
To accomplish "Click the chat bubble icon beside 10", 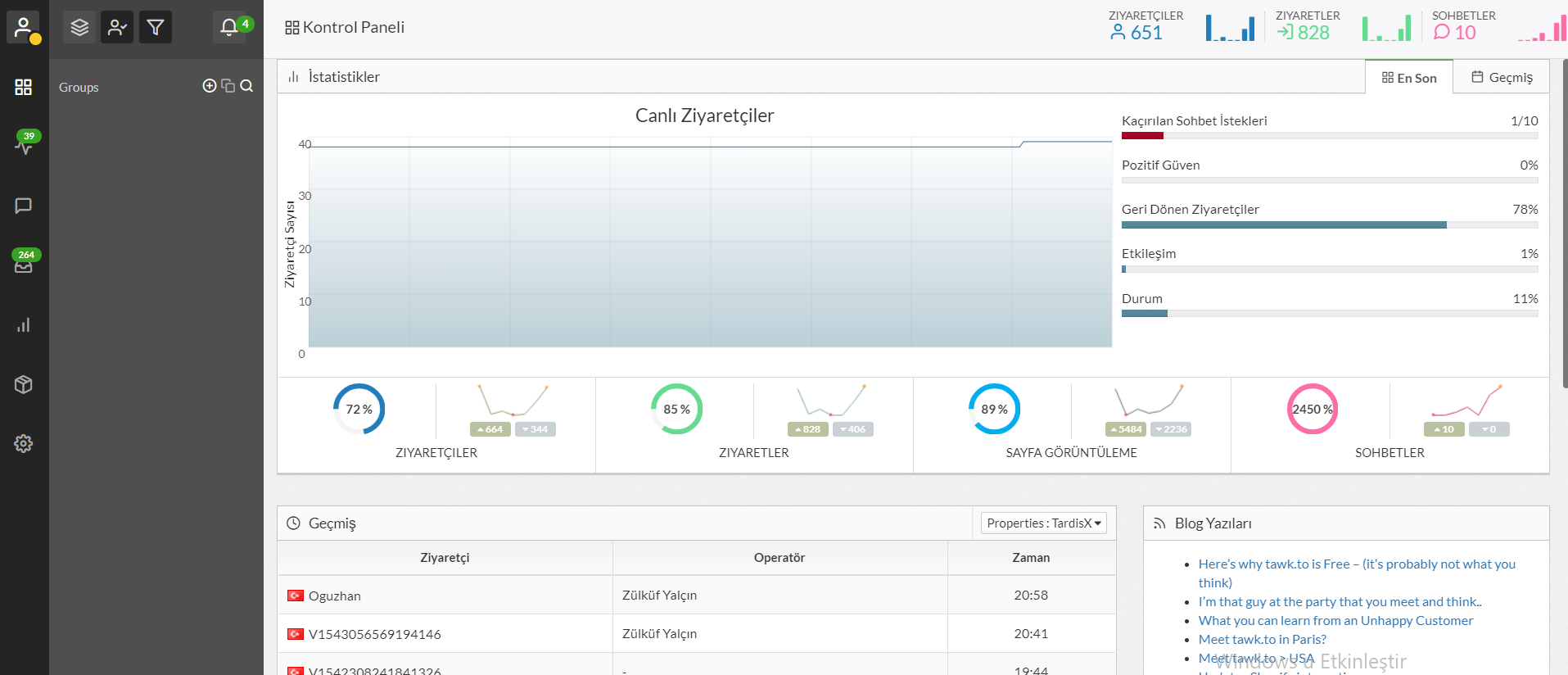I will (1442, 33).
